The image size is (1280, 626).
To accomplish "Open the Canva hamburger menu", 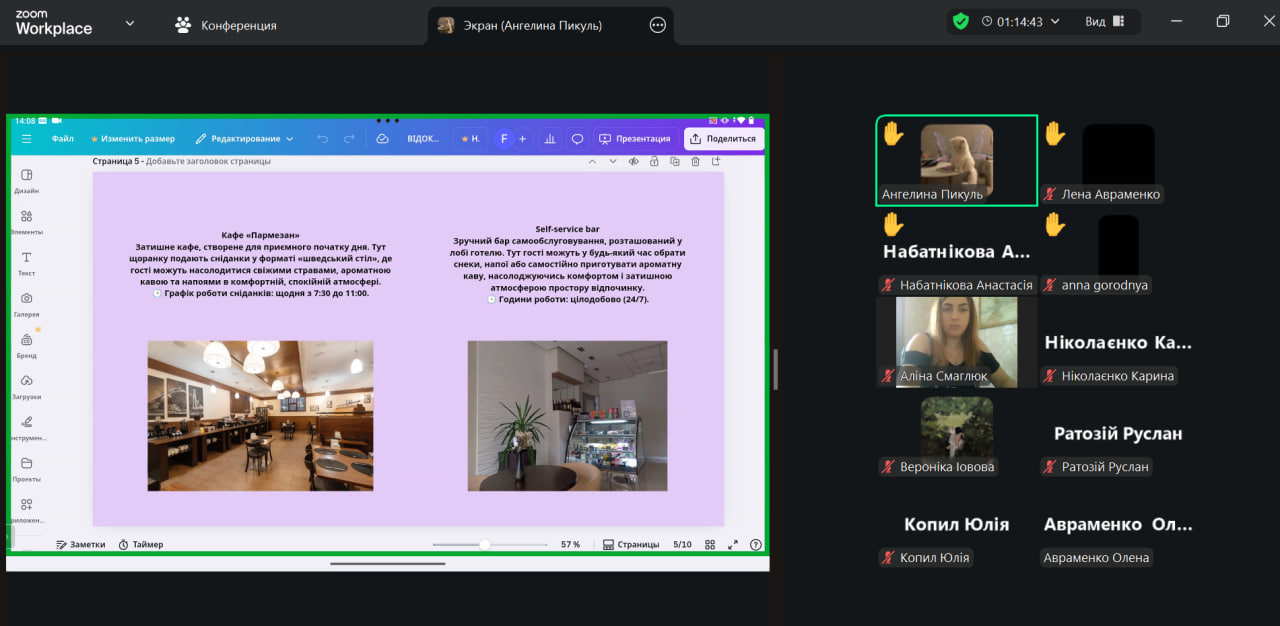I will point(26,139).
